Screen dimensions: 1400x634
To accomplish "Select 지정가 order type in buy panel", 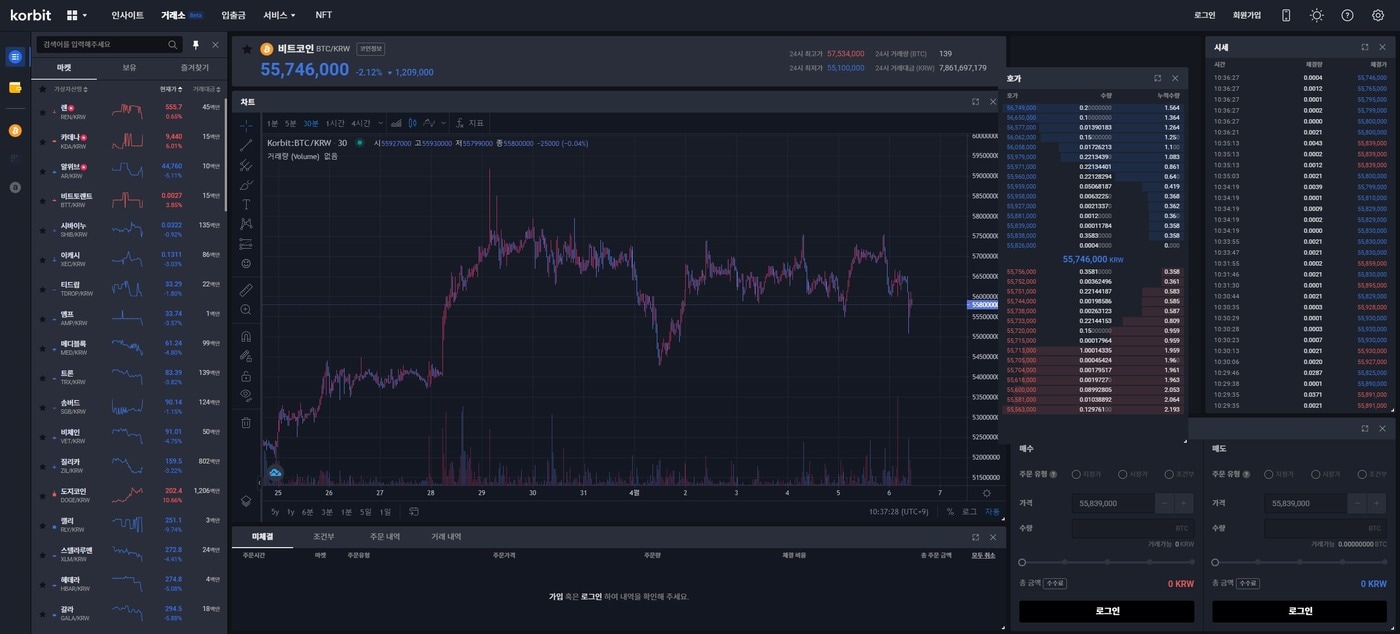I will tap(1077, 474).
